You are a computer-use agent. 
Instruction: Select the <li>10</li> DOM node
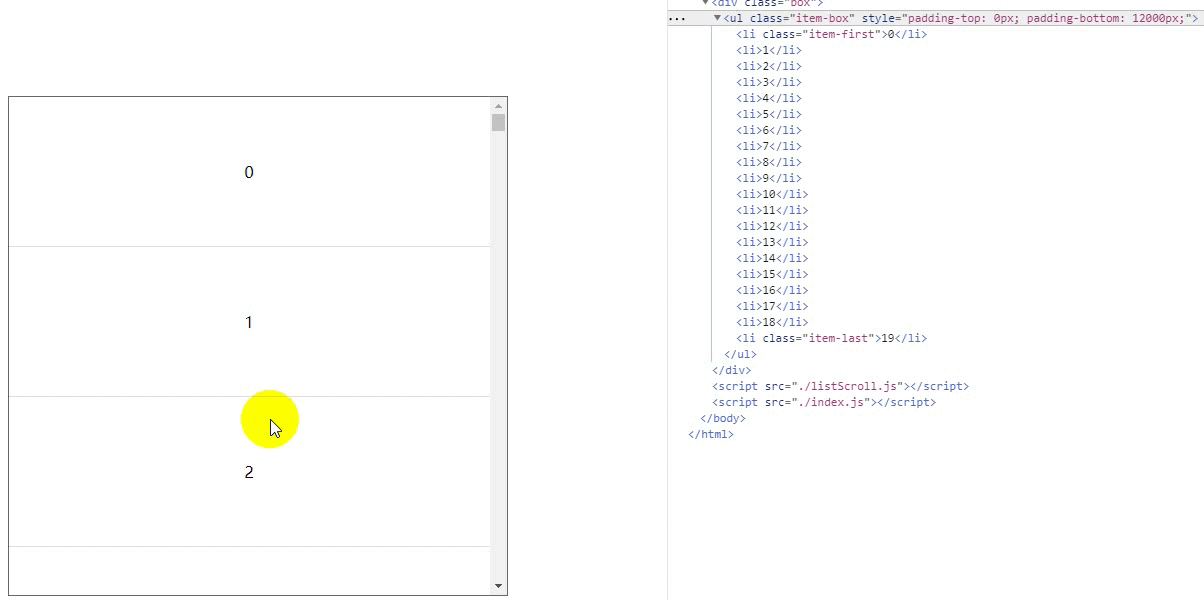click(772, 194)
